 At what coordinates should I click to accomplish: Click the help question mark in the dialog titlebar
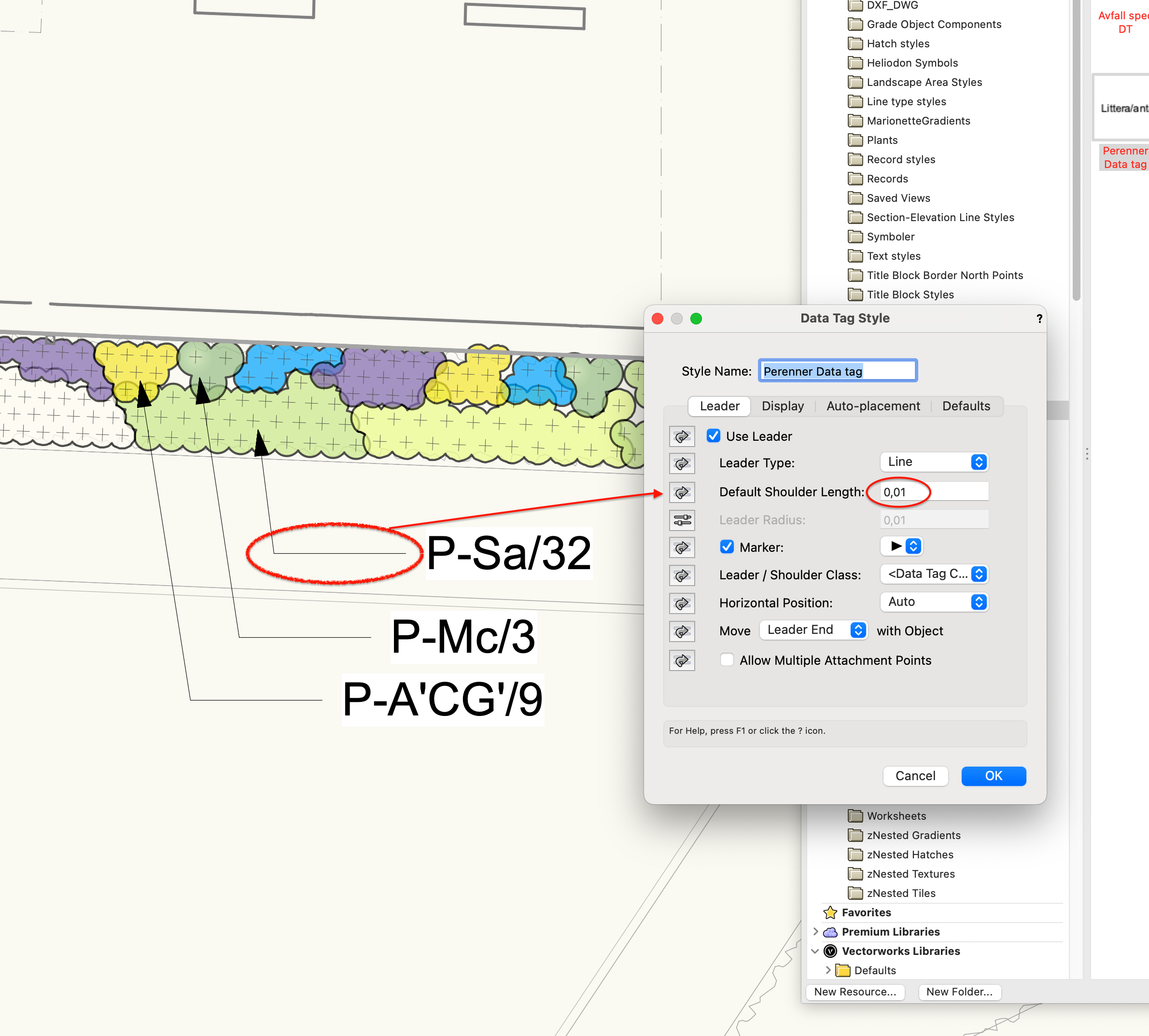pos(1039,319)
